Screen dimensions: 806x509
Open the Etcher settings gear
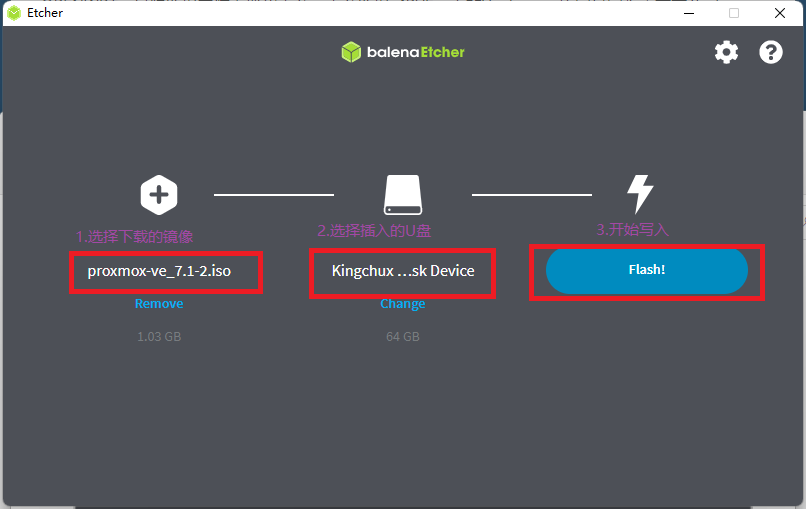[x=726, y=52]
